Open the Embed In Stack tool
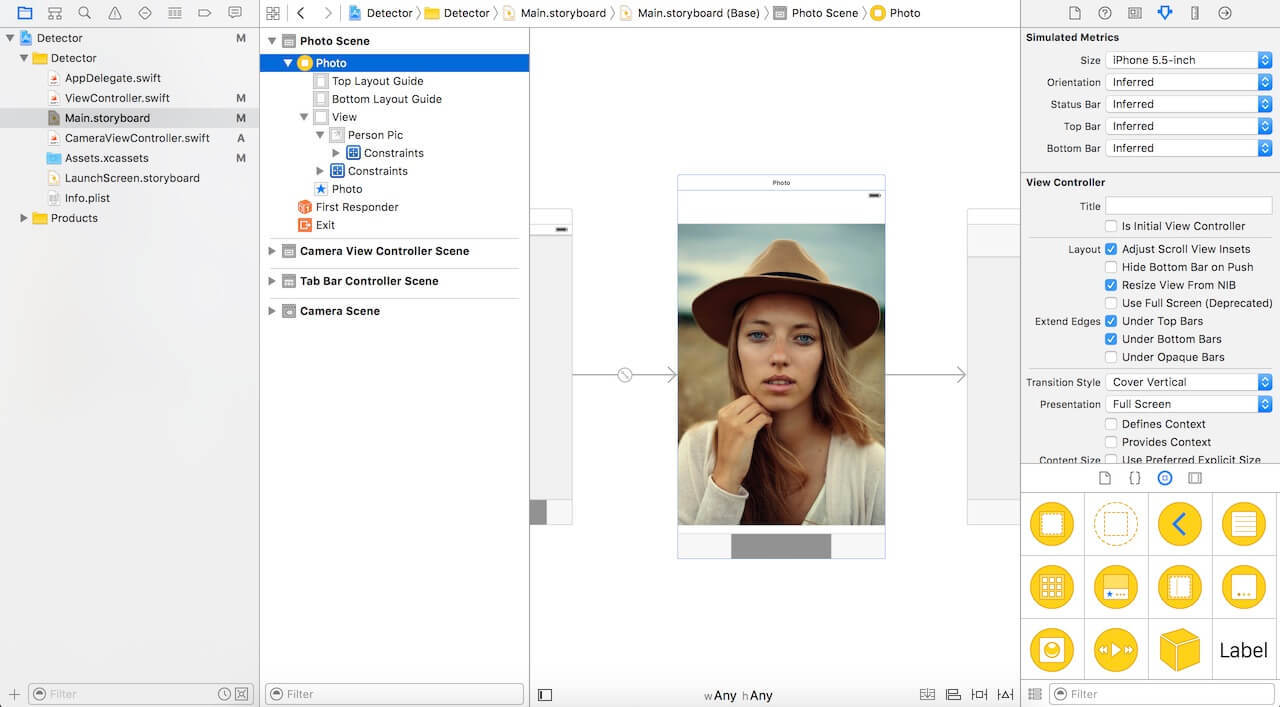 (x=926, y=694)
